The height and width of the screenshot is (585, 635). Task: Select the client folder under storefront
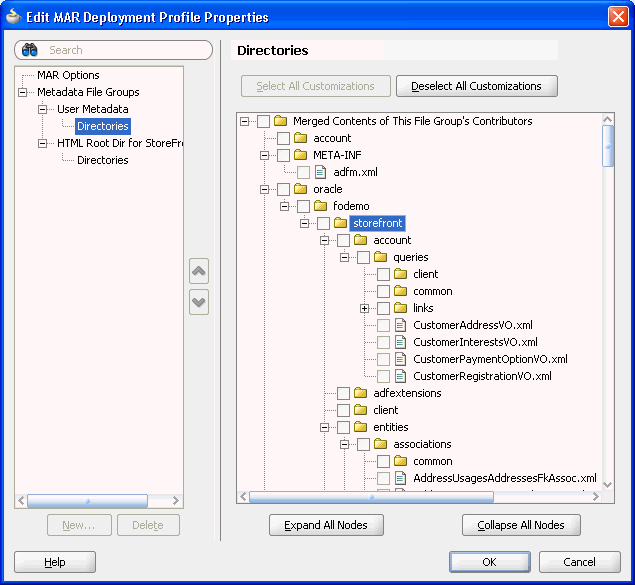386,410
